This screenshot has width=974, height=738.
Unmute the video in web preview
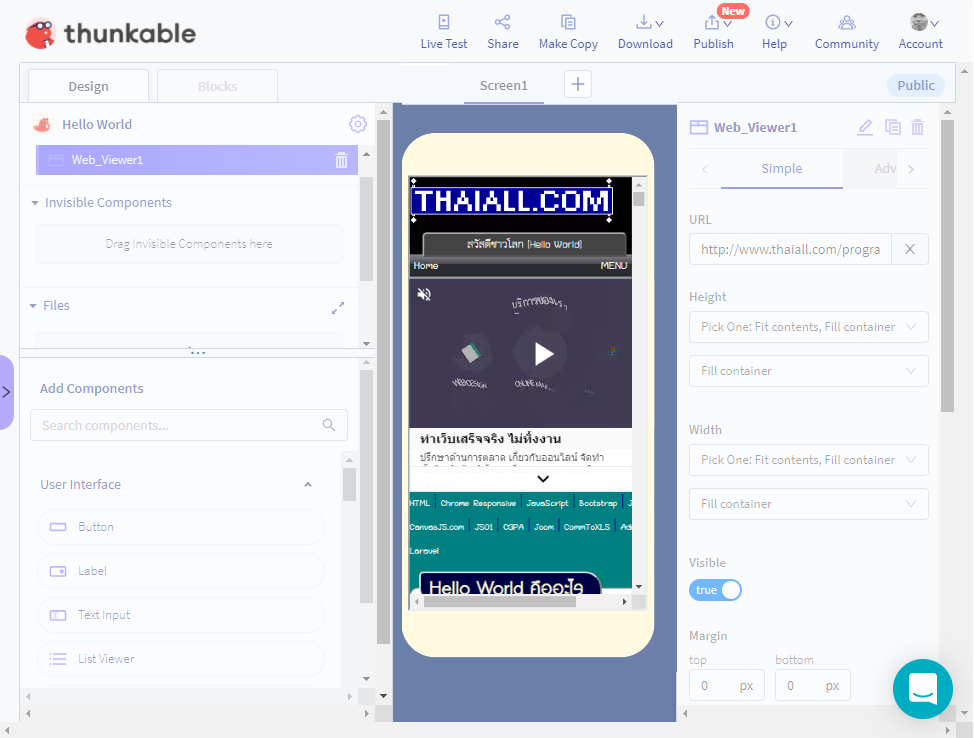(424, 294)
